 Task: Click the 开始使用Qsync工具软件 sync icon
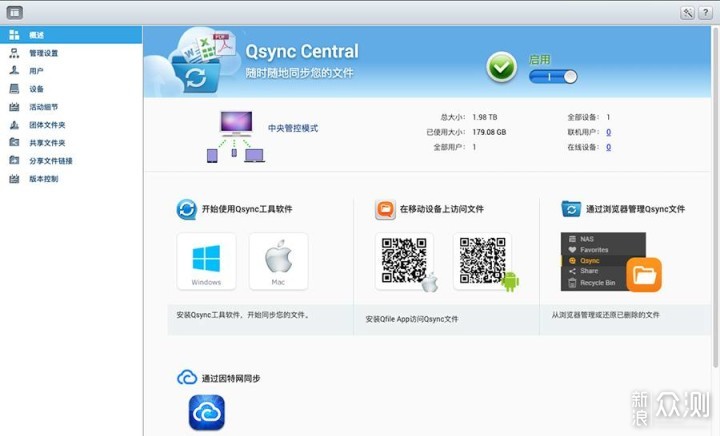[186, 209]
